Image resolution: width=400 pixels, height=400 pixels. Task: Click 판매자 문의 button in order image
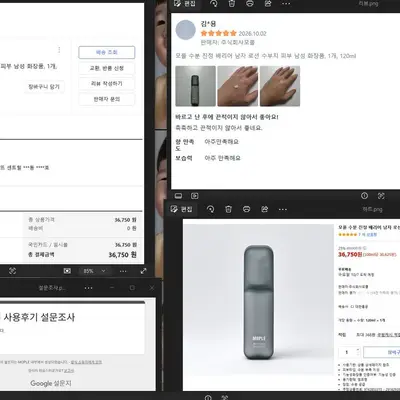pyautogui.click(x=107, y=99)
